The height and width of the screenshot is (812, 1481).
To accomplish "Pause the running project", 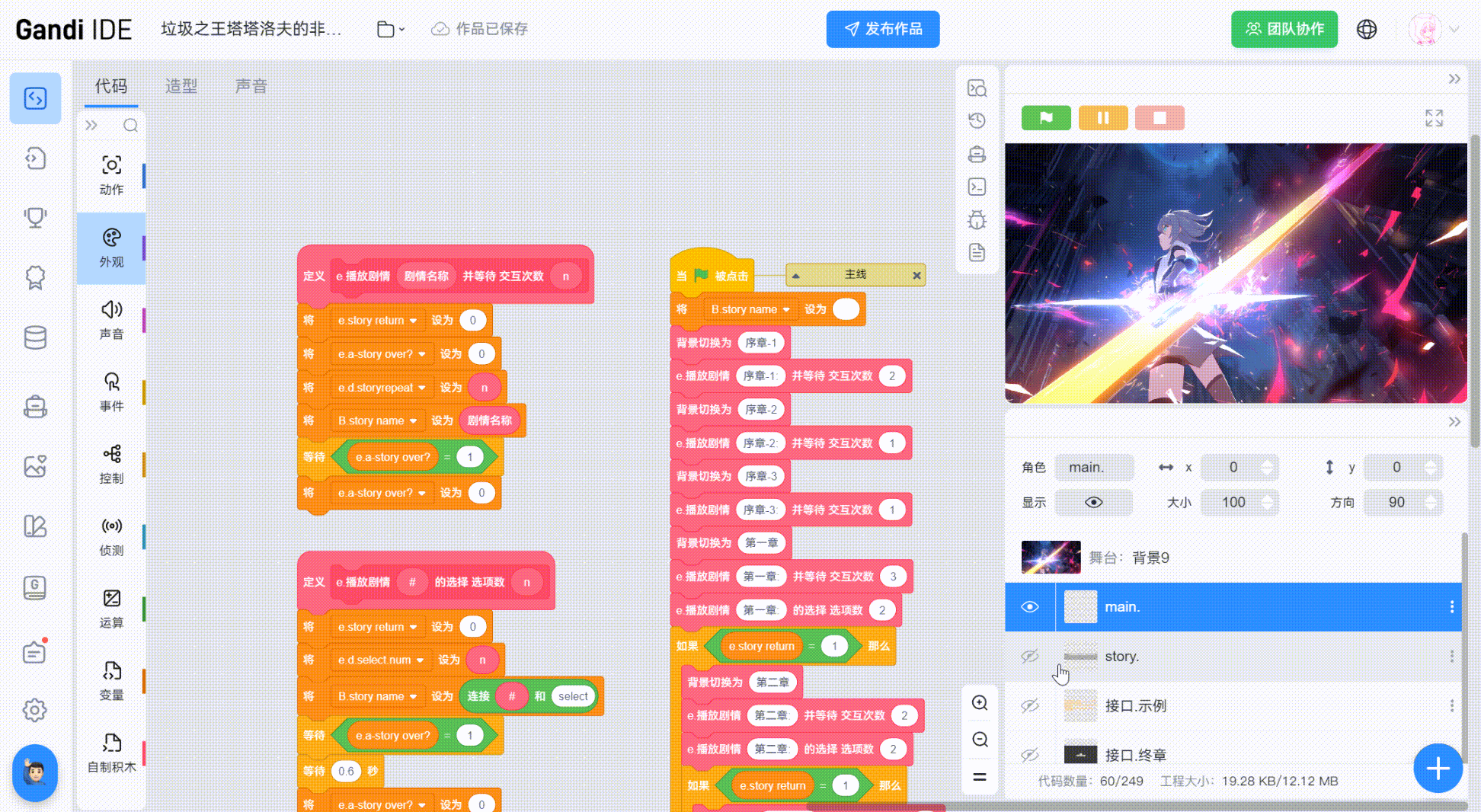I will (x=1103, y=117).
